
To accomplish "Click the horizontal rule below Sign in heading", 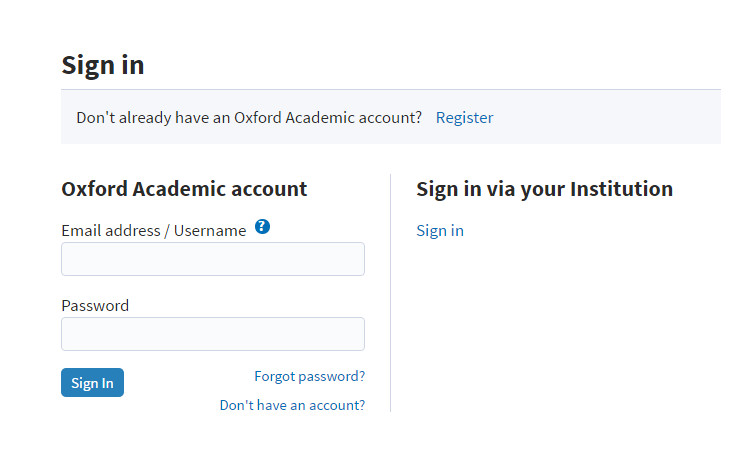I will pyautogui.click(x=391, y=89).
